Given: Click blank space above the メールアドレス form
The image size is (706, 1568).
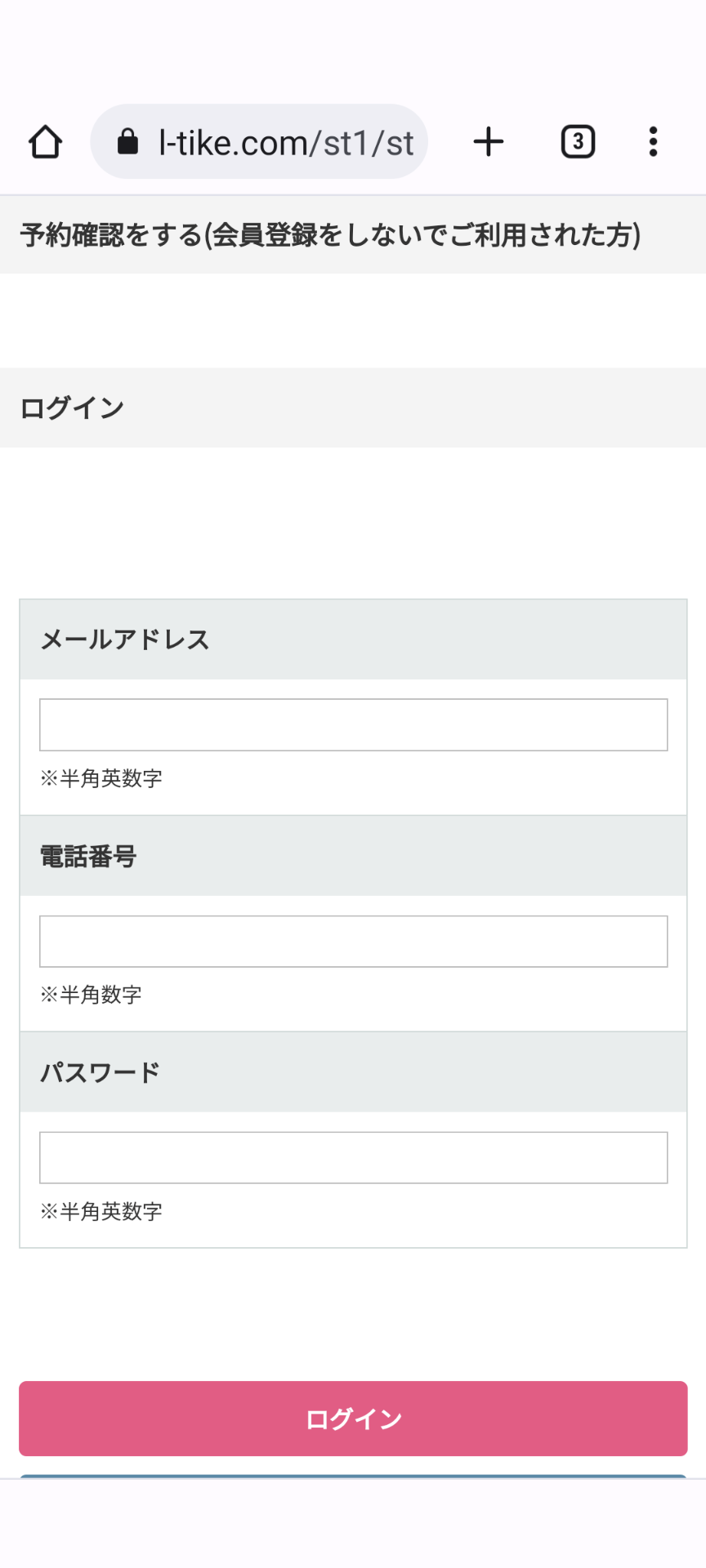Looking at the screenshot, I should pyautogui.click(x=353, y=523).
